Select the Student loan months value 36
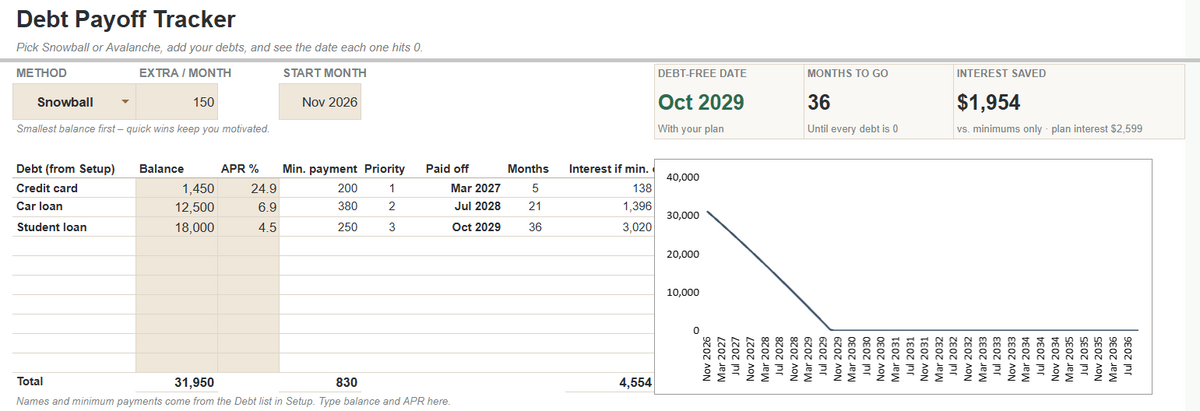This screenshot has height=411, width=1200. pos(535,227)
